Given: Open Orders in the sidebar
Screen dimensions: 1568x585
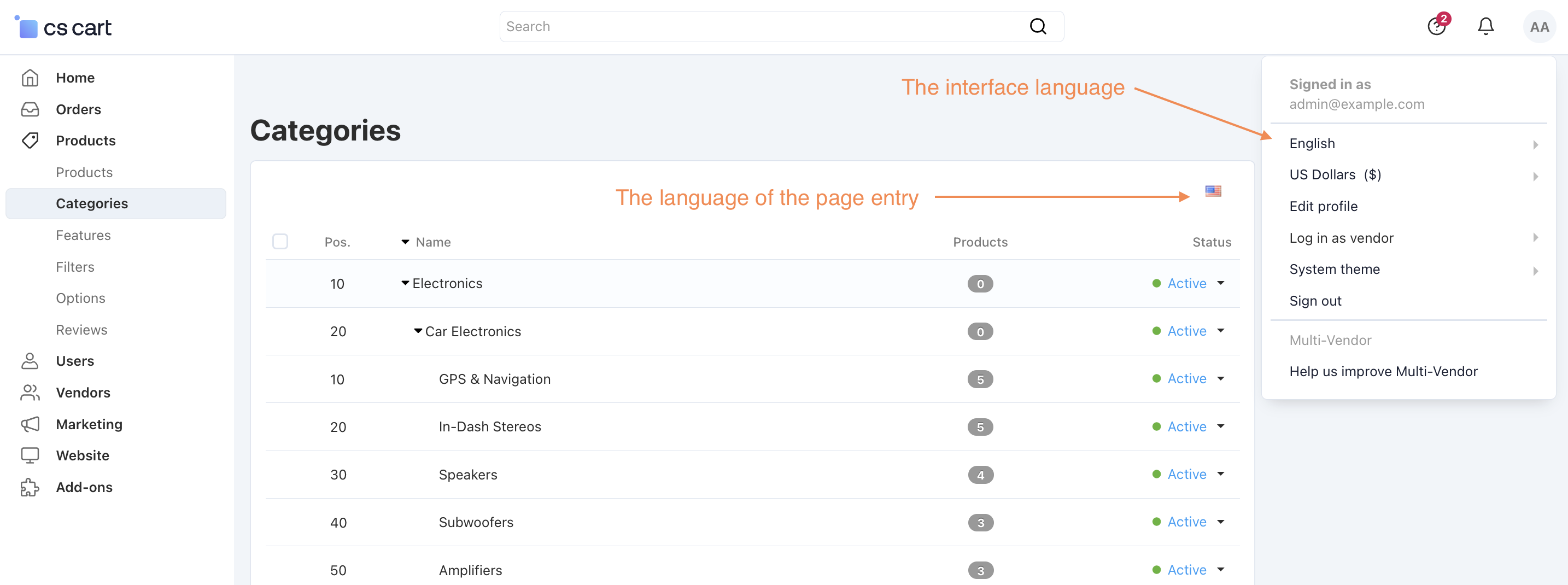Looking at the screenshot, I should (79, 109).
